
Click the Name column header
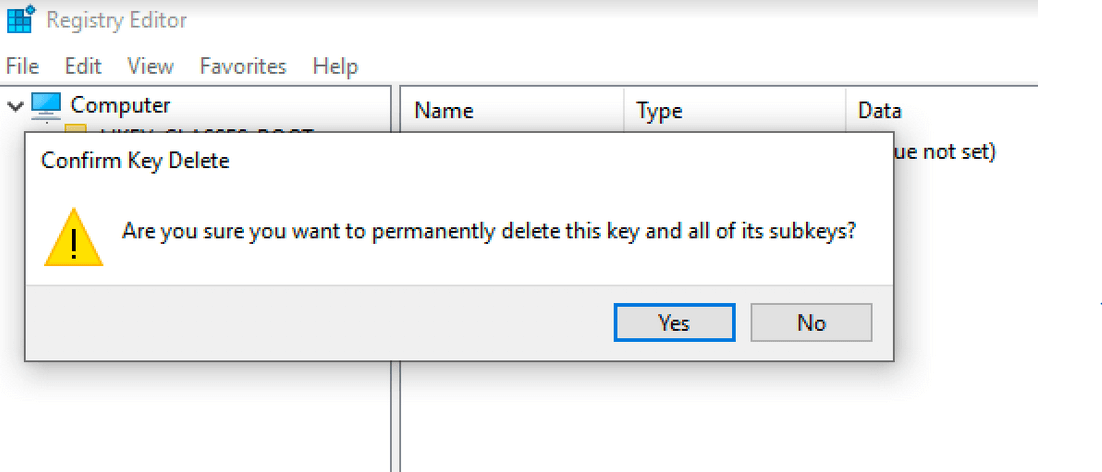coord(444,110)
